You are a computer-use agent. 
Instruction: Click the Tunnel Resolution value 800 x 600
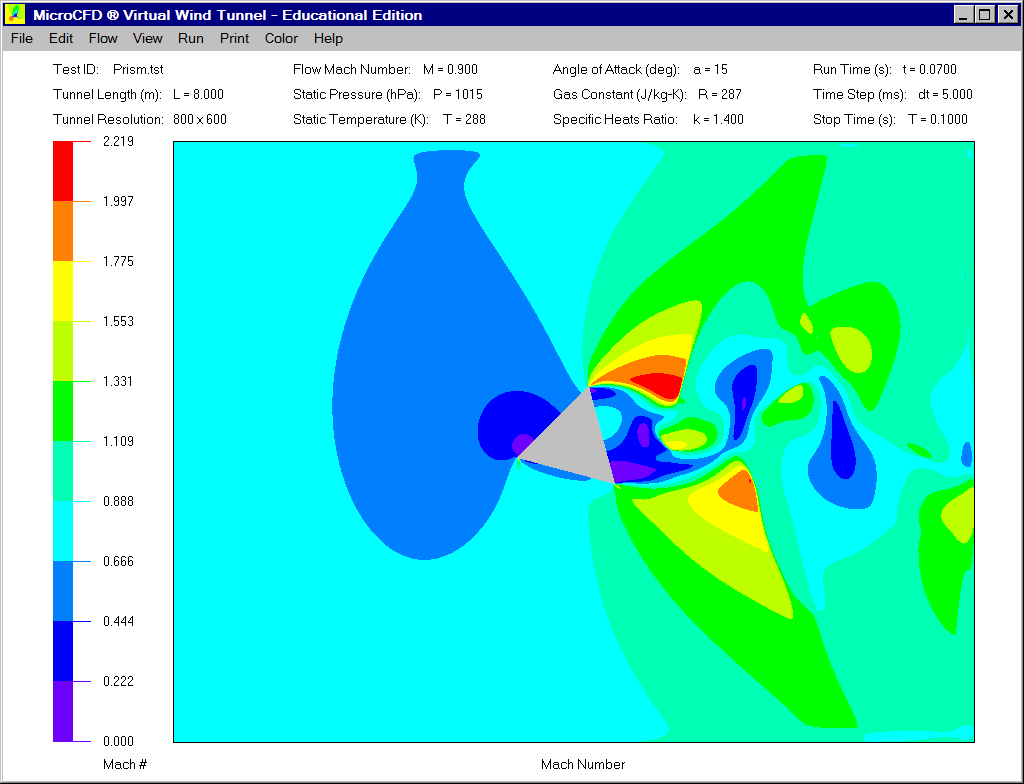point(200,119)
